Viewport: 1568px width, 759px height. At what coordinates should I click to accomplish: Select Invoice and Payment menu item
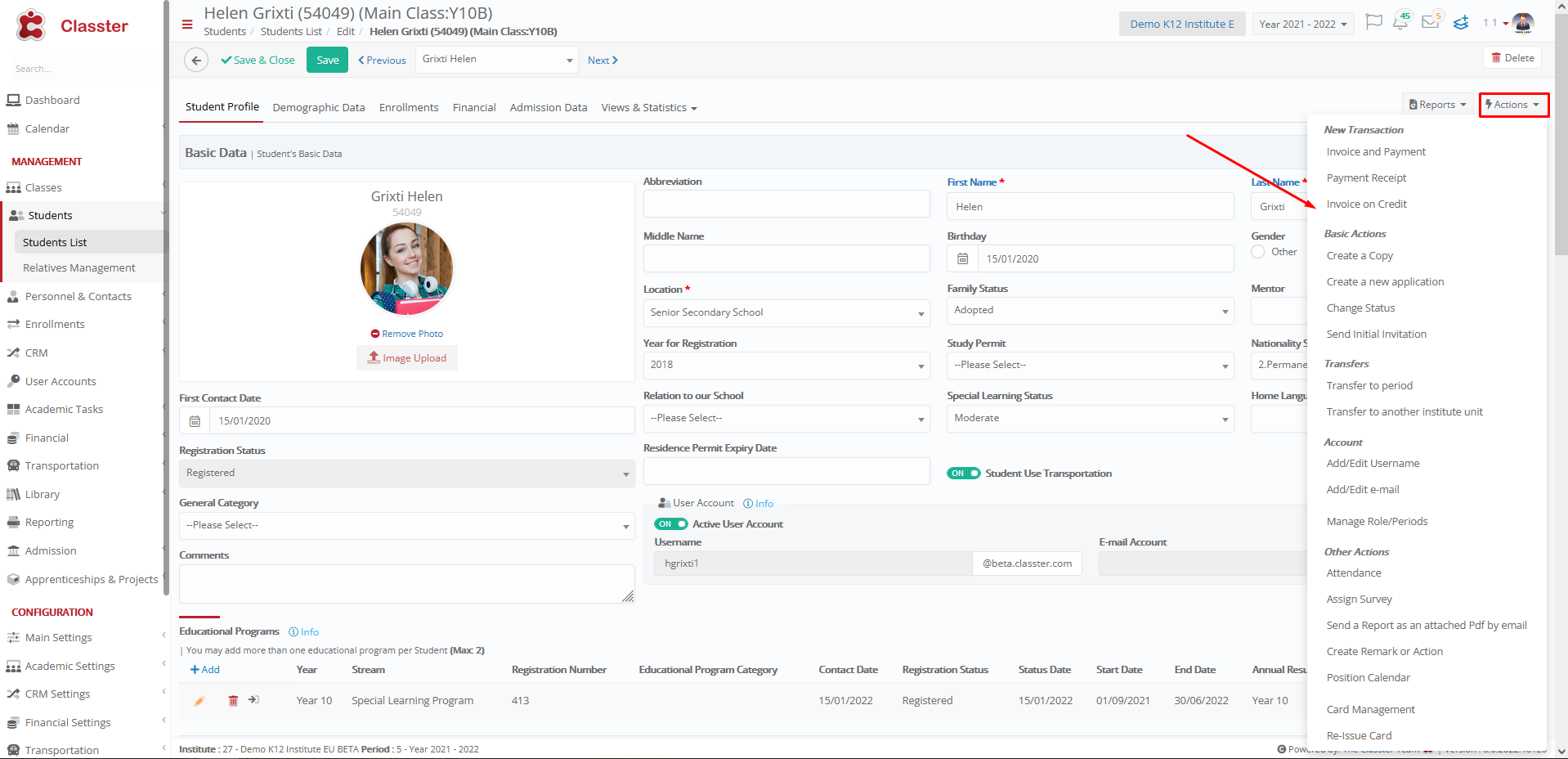pos(1376,151)
